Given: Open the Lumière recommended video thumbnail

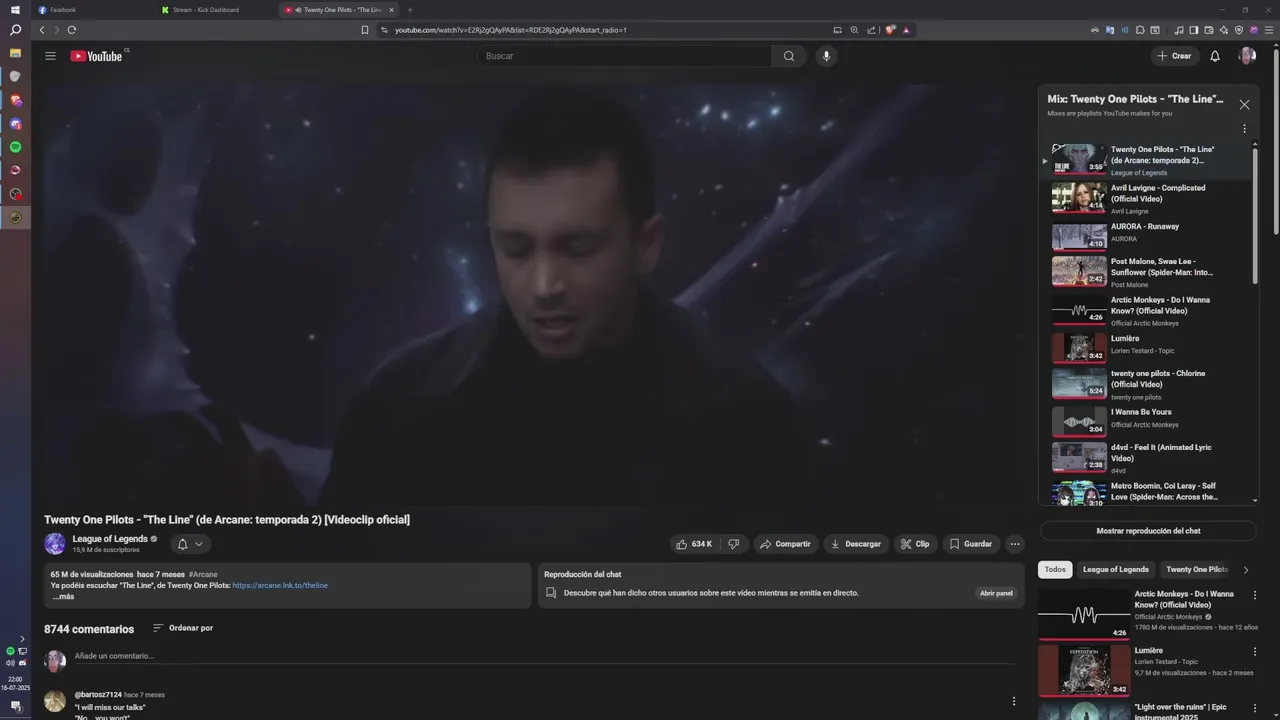Looking at the screenshot, I should (1084, 669).
